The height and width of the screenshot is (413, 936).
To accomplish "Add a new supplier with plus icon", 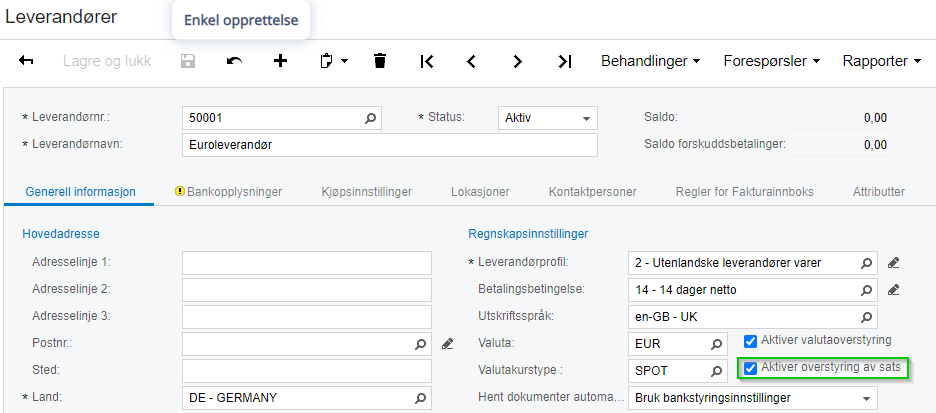I will tap(280, 60).
